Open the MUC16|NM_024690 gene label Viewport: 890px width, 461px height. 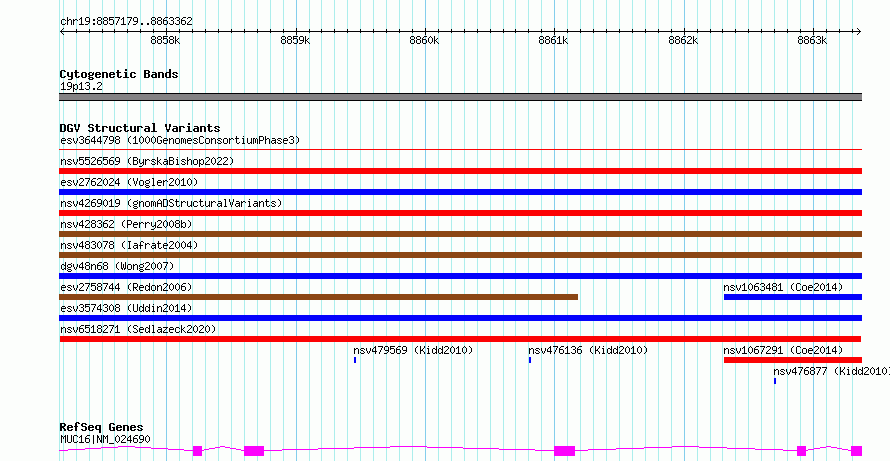click(105, 439)
